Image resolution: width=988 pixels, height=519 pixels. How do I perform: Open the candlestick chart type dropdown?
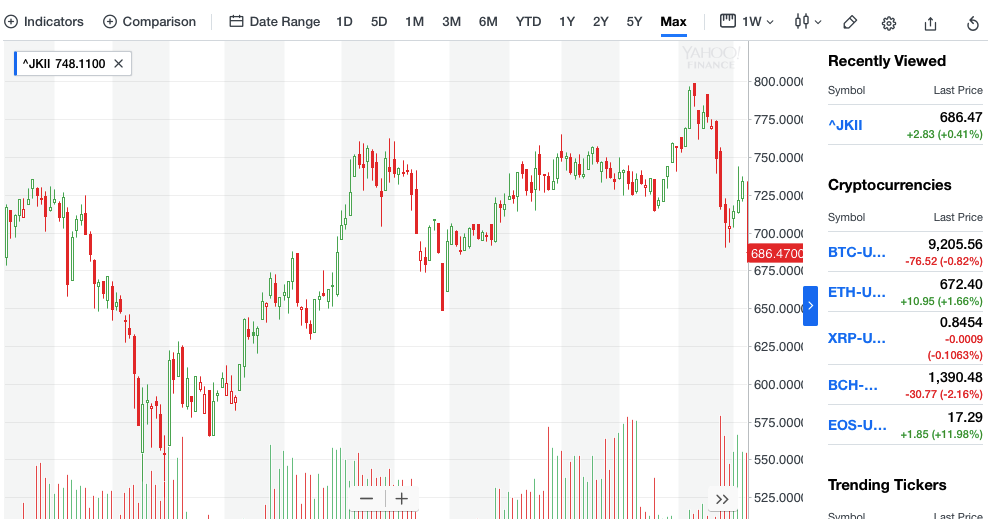(x=808, y=21)
